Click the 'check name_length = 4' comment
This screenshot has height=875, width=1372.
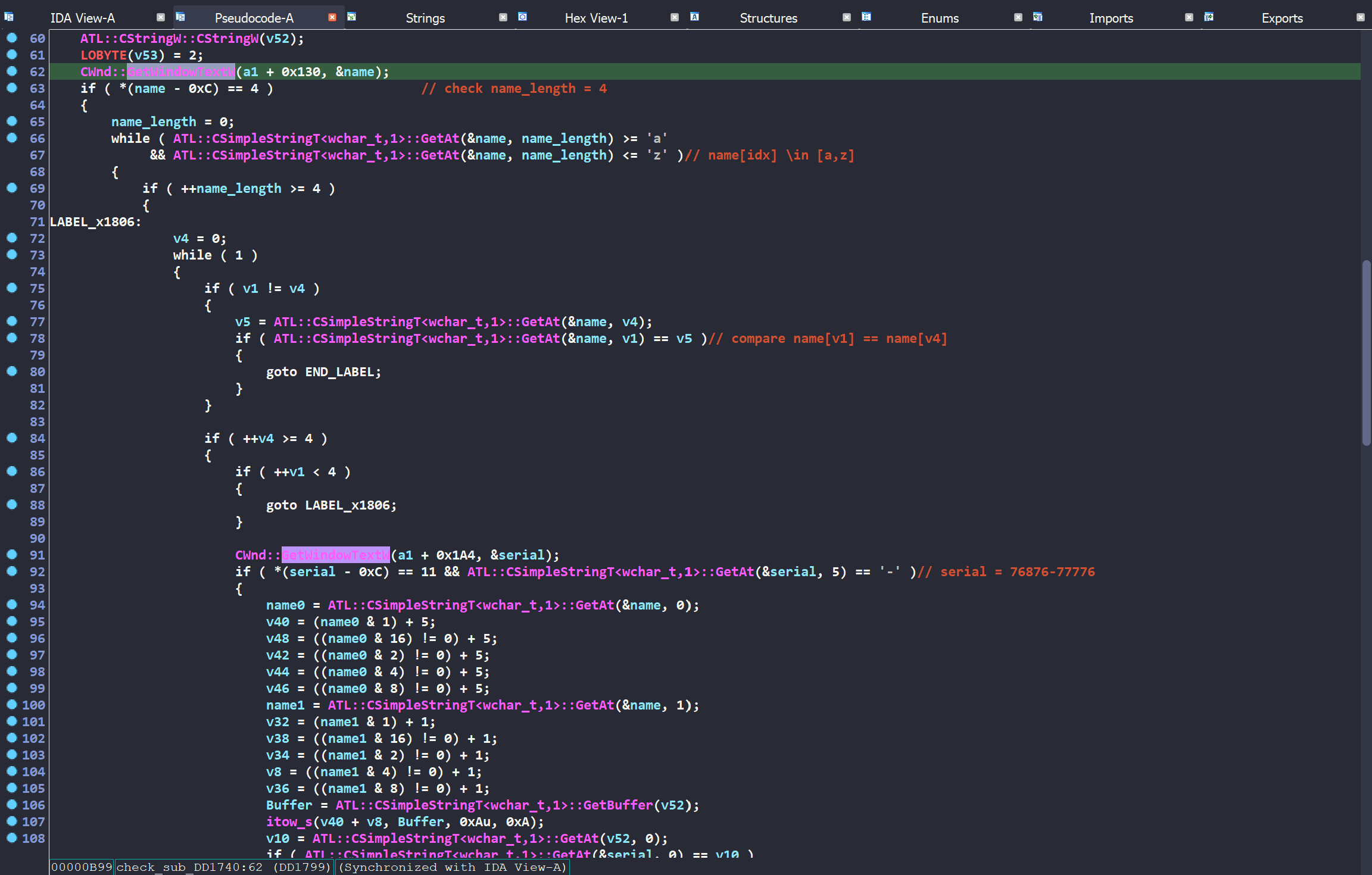514,88
